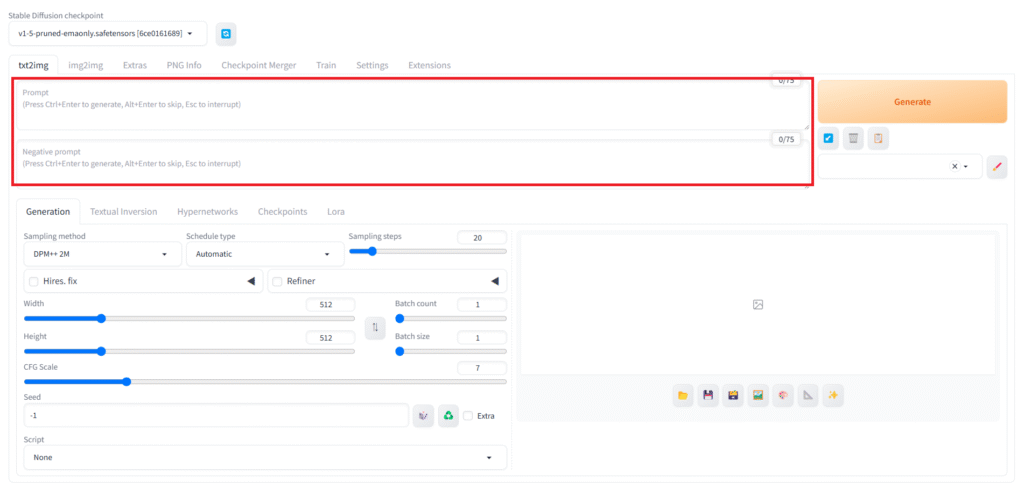Click the dice random seed icon
The height and width of the screenshot is (488, 1024).
(424, 416)
